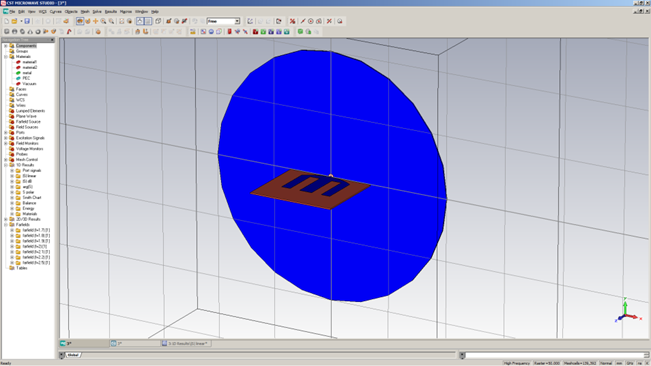Click the Sphere shape icon
This screenshot has width=651, height=366.
pos(15,32)
